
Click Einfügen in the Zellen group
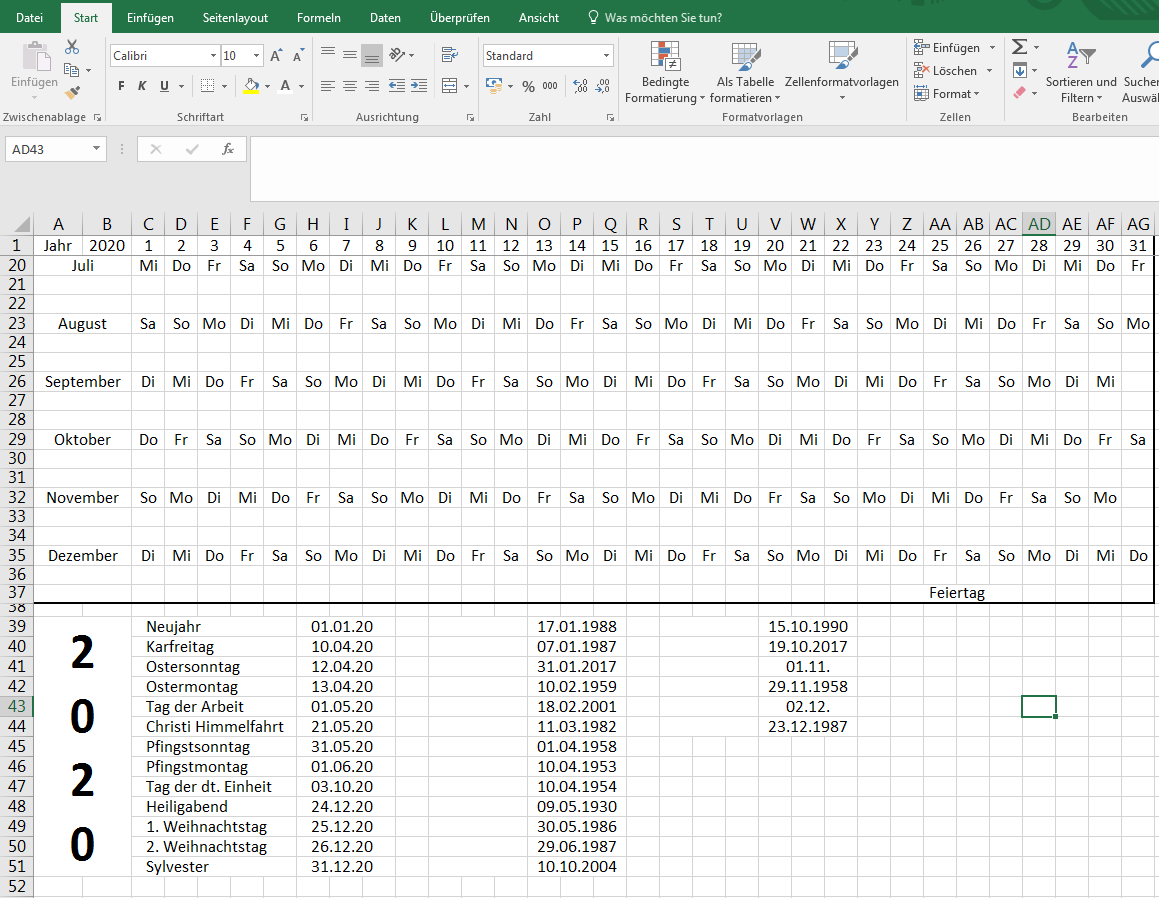(x=954, y=48)
